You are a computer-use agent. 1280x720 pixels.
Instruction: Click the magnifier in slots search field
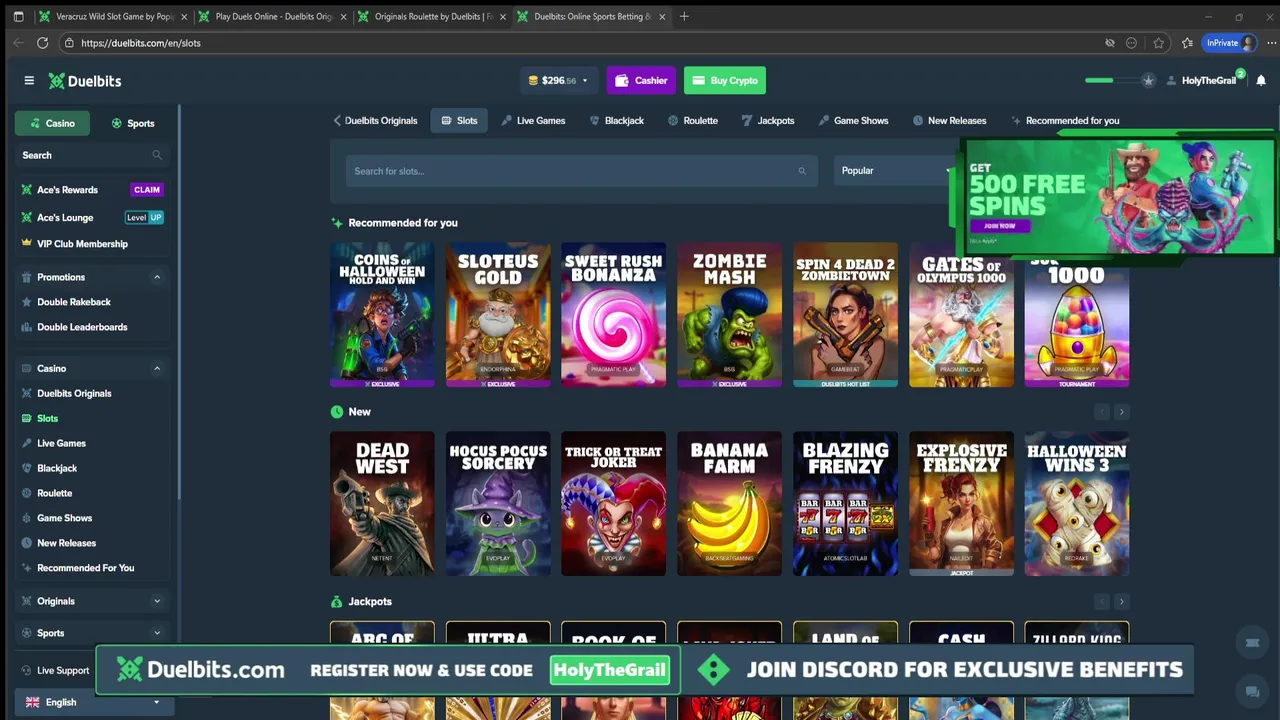tap(802, 171)
